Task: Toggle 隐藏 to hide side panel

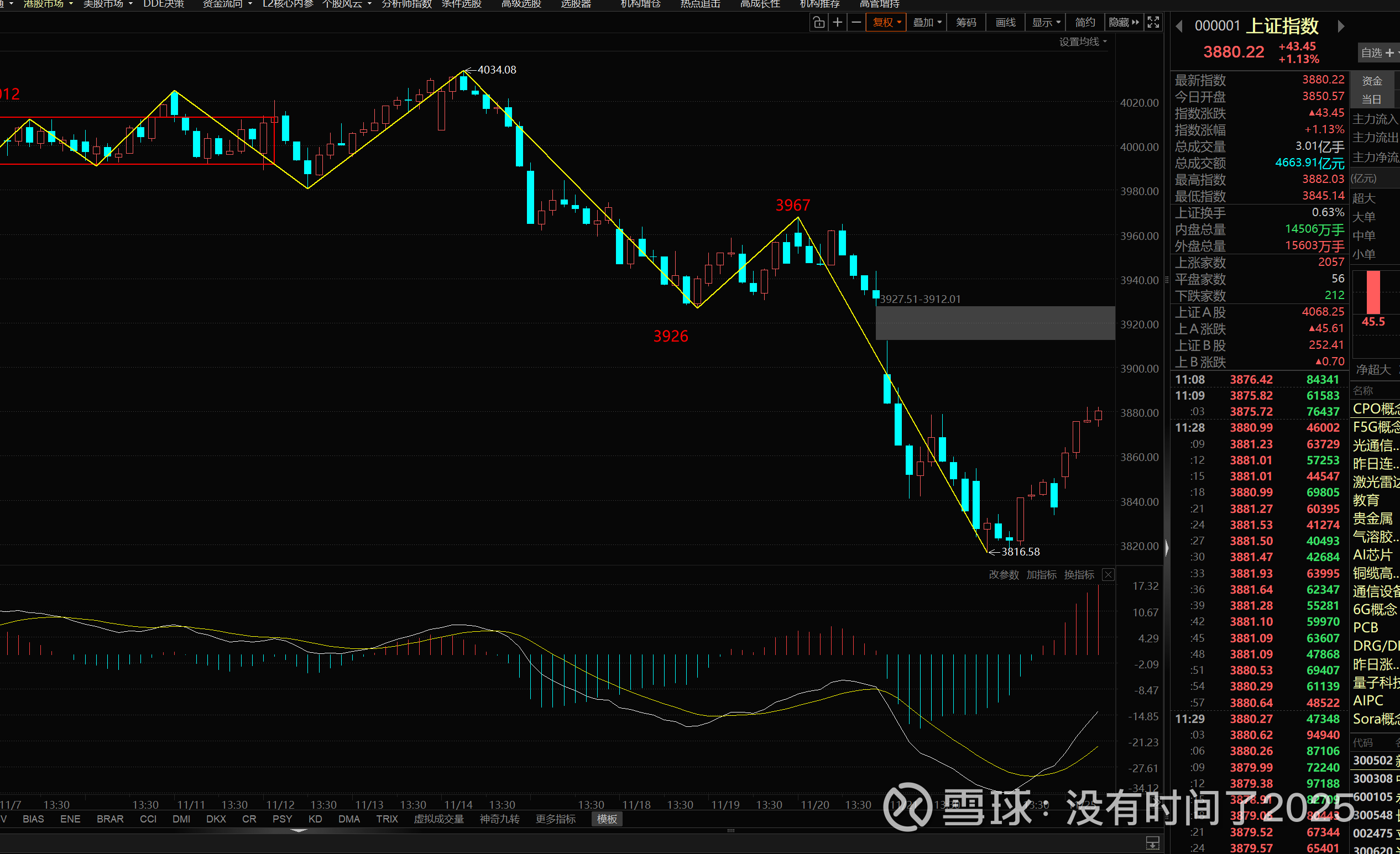Action: [x=1124, y=23]
